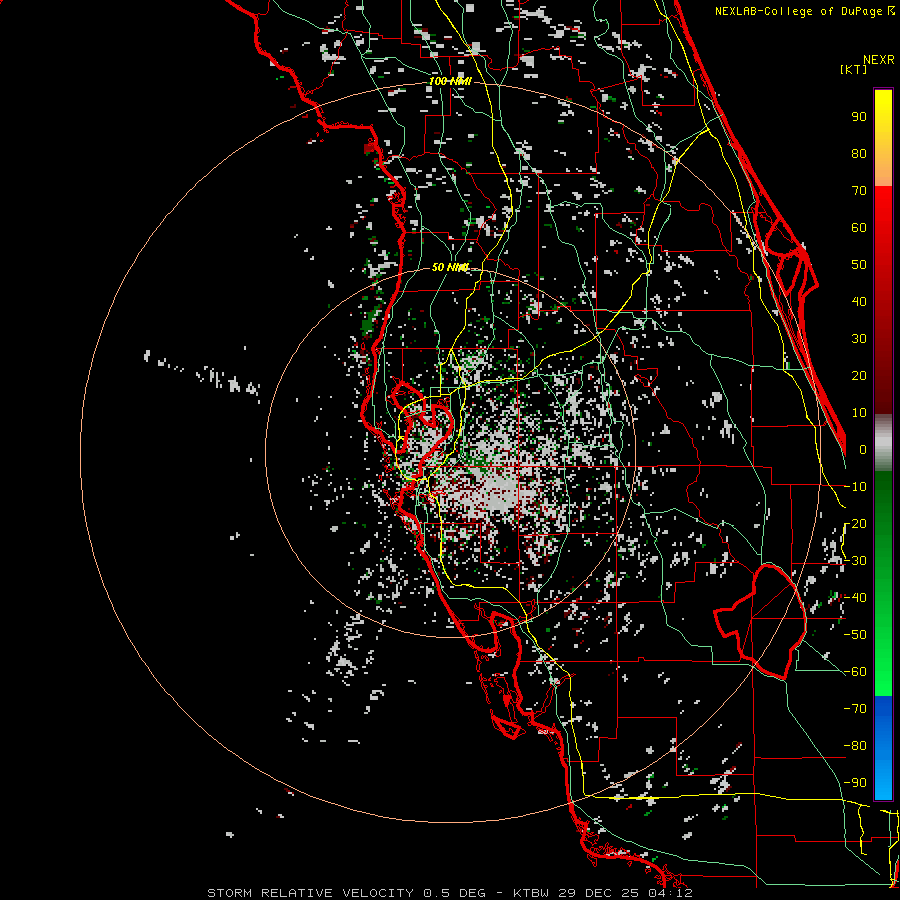
Task: Click the -20 scale label
Action: point(855,524)
